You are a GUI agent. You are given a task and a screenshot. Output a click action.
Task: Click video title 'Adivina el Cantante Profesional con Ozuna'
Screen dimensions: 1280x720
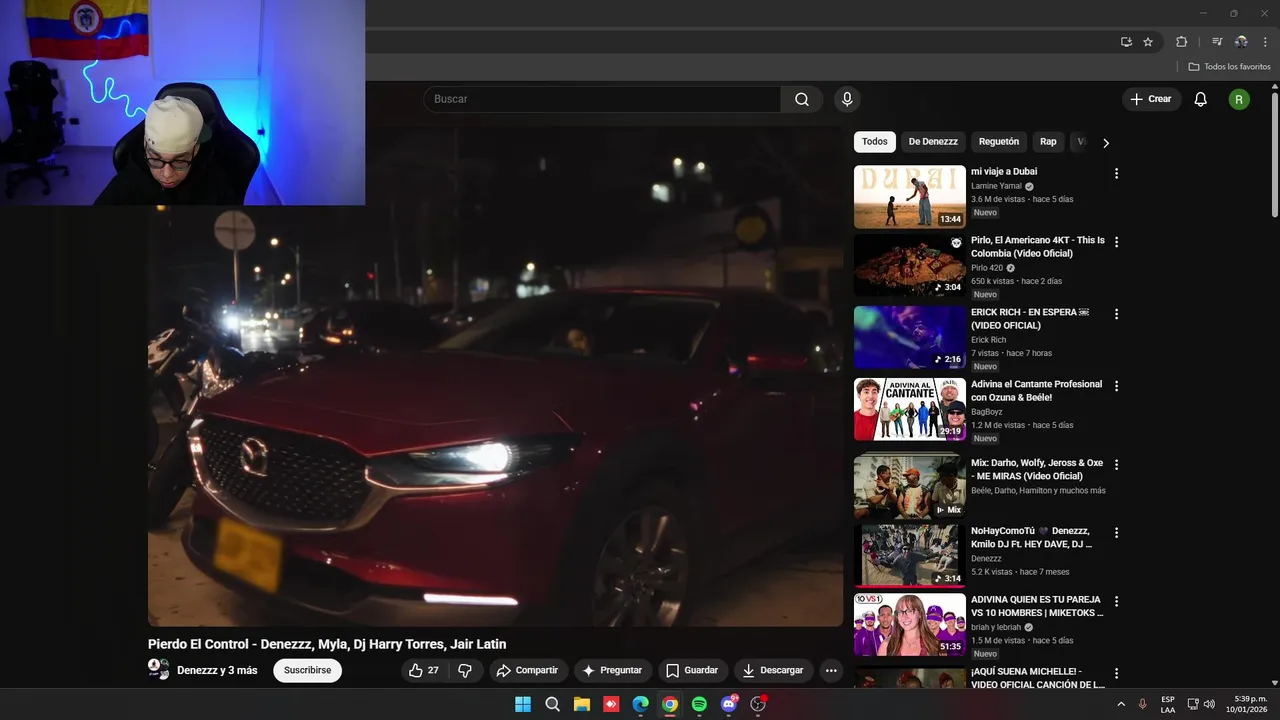coord(1036,391)
